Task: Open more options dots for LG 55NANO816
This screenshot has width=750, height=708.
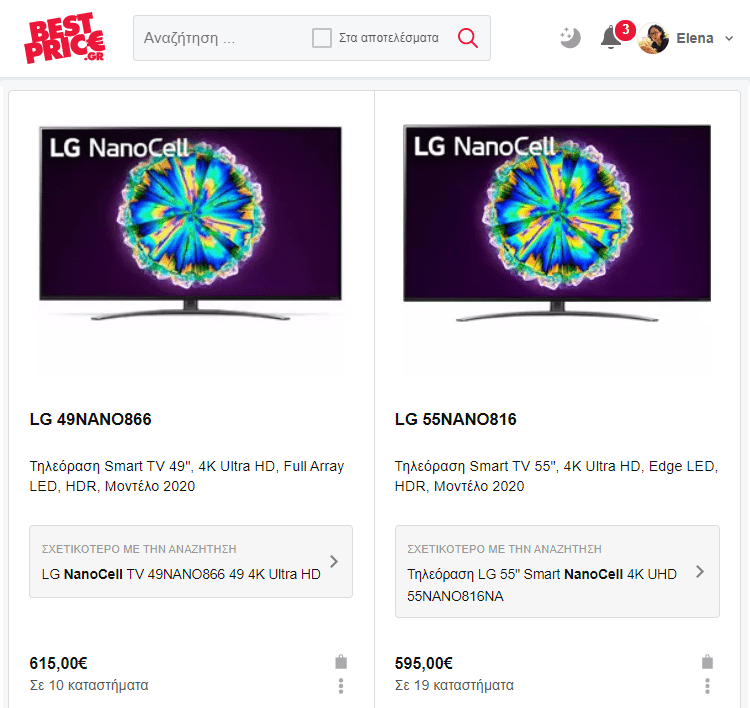Action: 707,686
